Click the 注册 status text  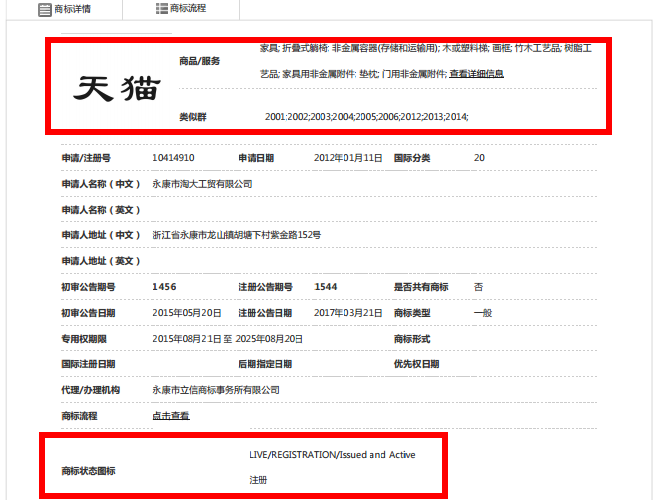pyautogui.click(x=258, y=480)
